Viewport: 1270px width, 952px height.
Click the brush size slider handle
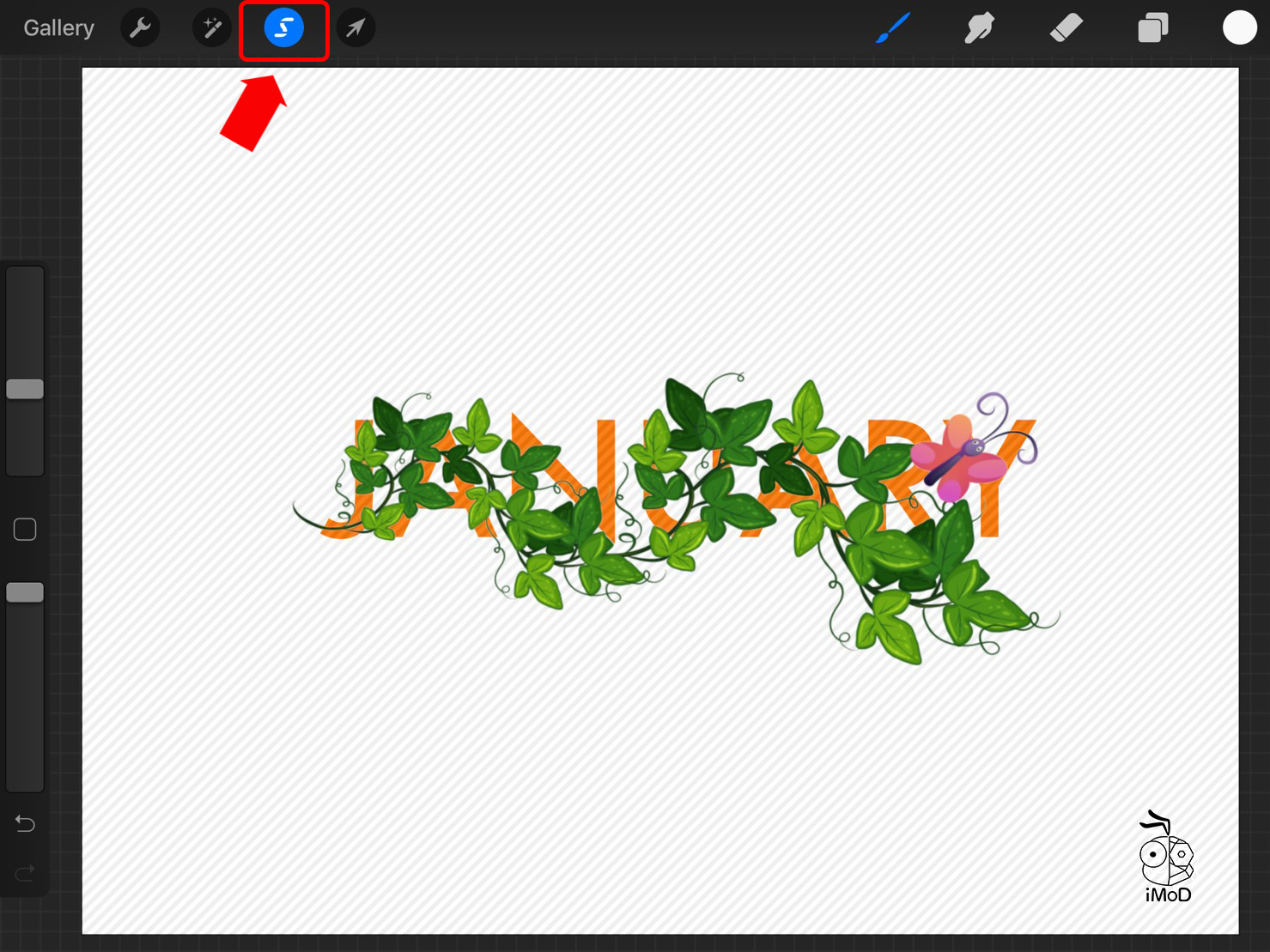click(25, 389)
